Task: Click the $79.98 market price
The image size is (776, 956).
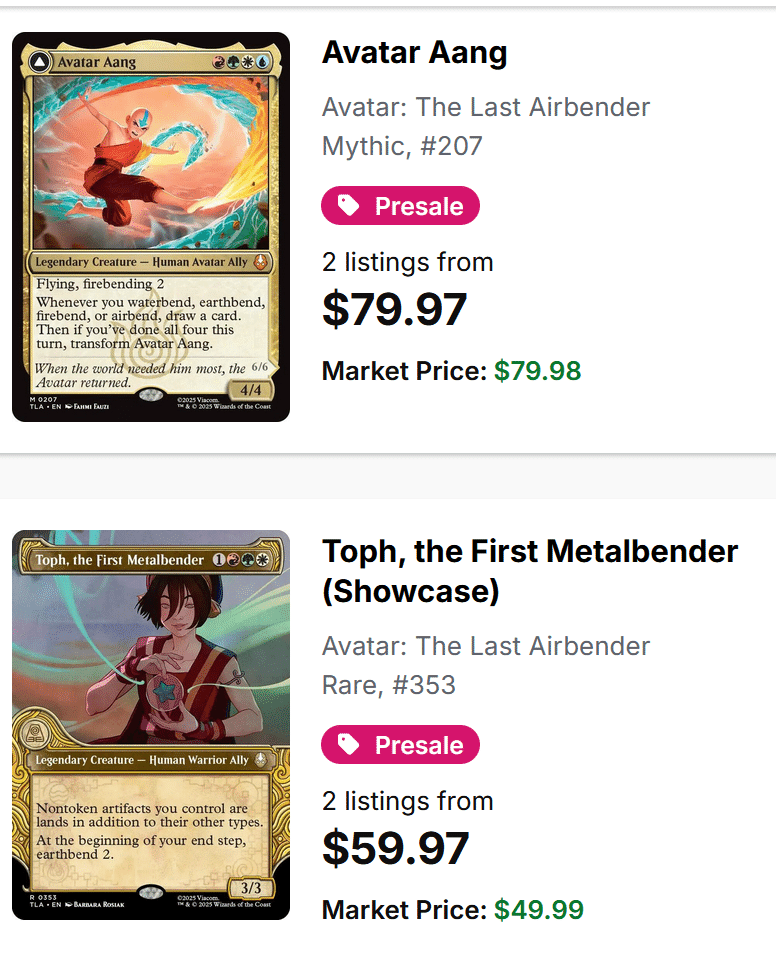Action: click(x=537, y=371)
